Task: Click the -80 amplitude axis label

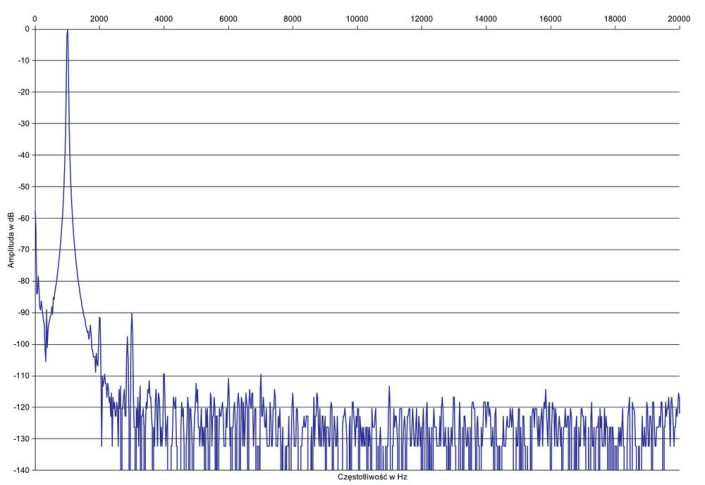Action: (x=24, y=281)
